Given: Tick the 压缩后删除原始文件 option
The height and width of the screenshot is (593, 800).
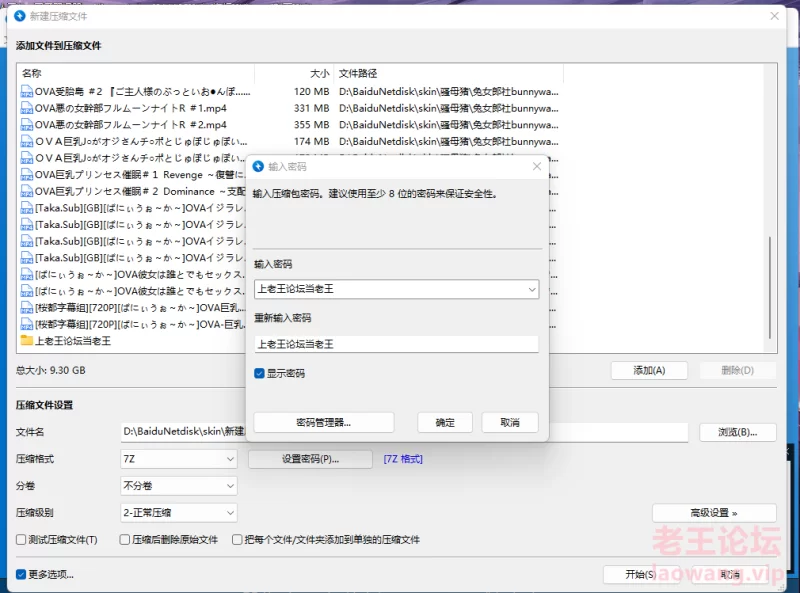Looking at the screenshot, I should click(x=123, y=540).
